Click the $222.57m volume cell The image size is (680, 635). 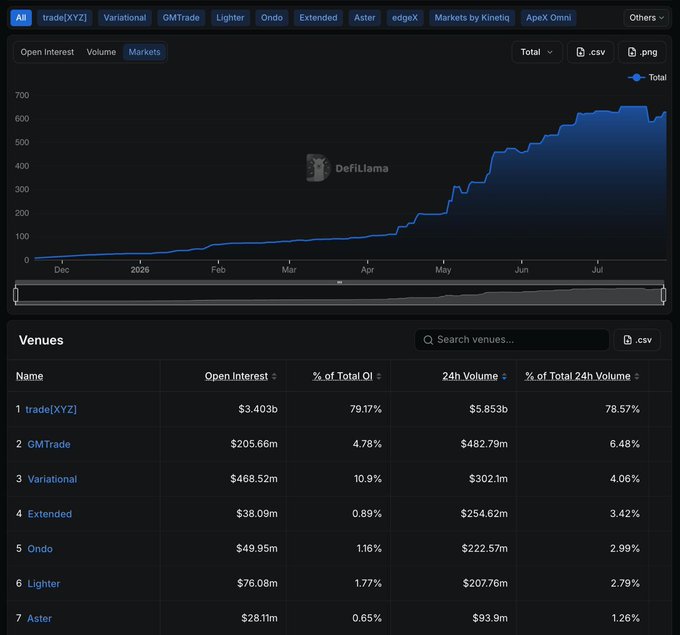pyautogui.click(x=484, y=548)
